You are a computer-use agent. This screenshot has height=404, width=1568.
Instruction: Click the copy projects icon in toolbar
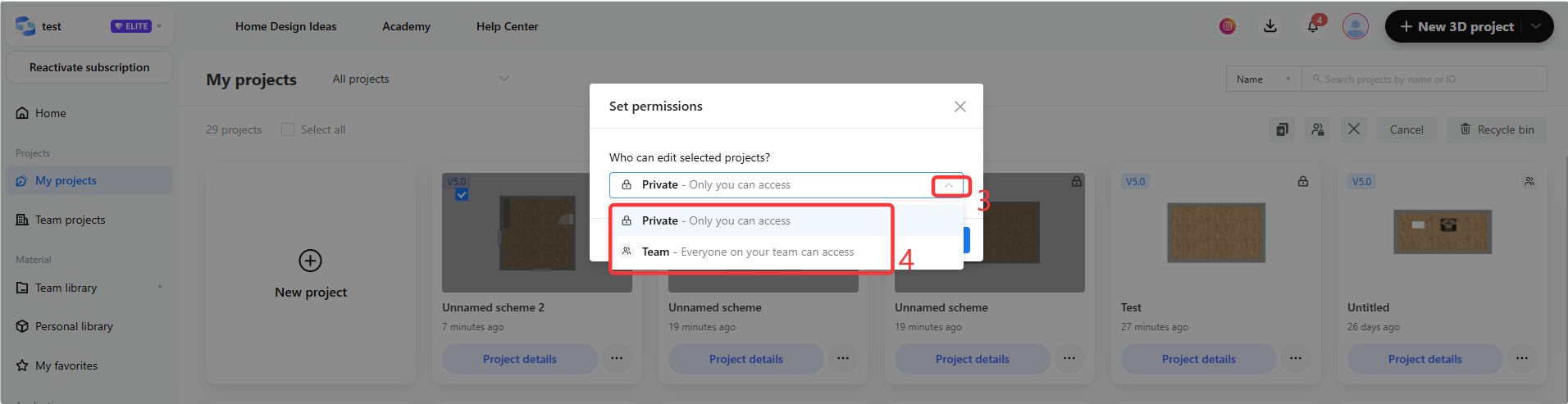tap(1282, 129)
